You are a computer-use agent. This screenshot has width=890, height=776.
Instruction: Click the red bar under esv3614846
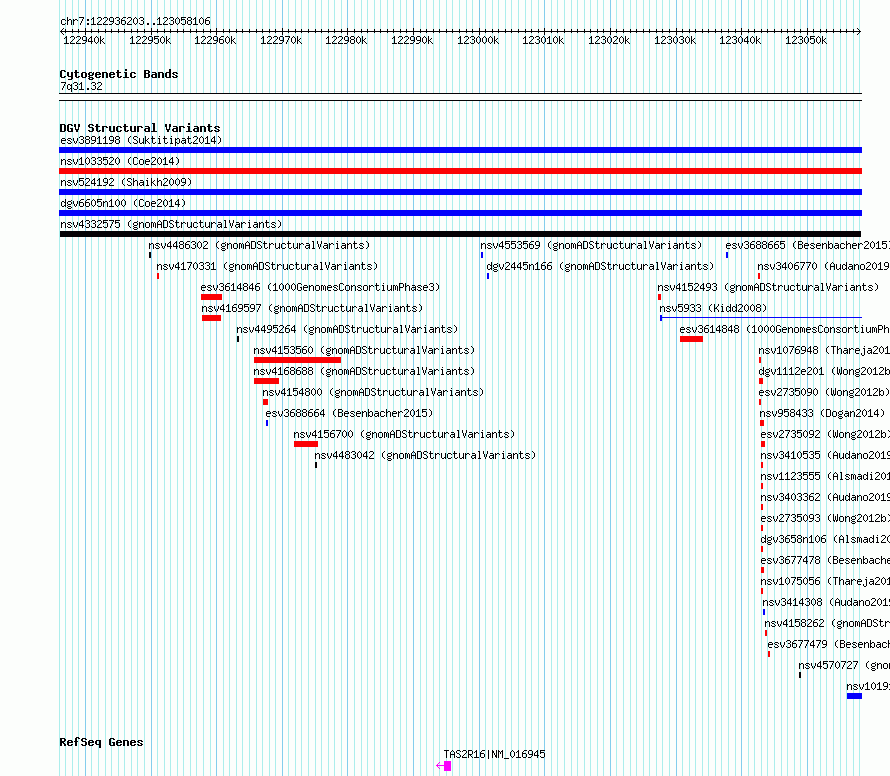pos(211,297)
